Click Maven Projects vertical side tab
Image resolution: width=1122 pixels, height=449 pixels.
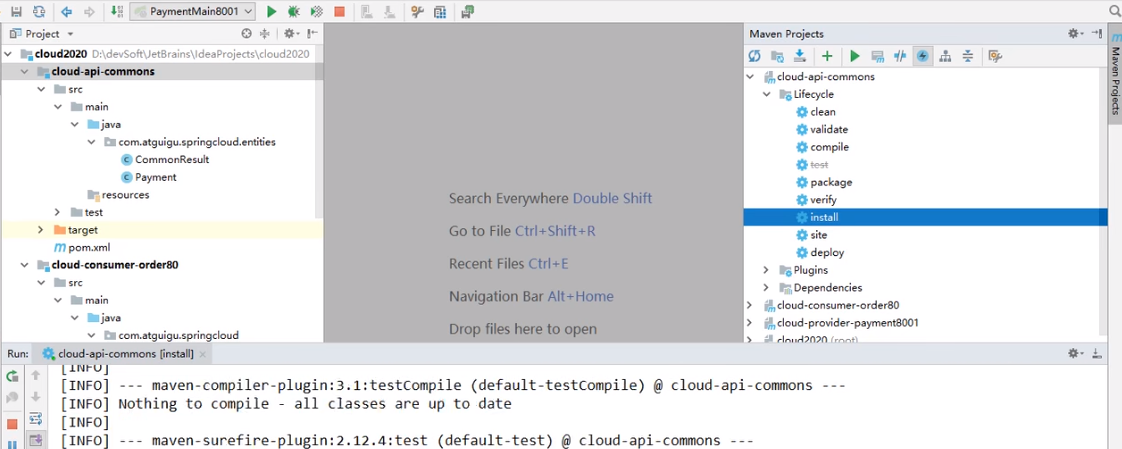coord(1115,72)
